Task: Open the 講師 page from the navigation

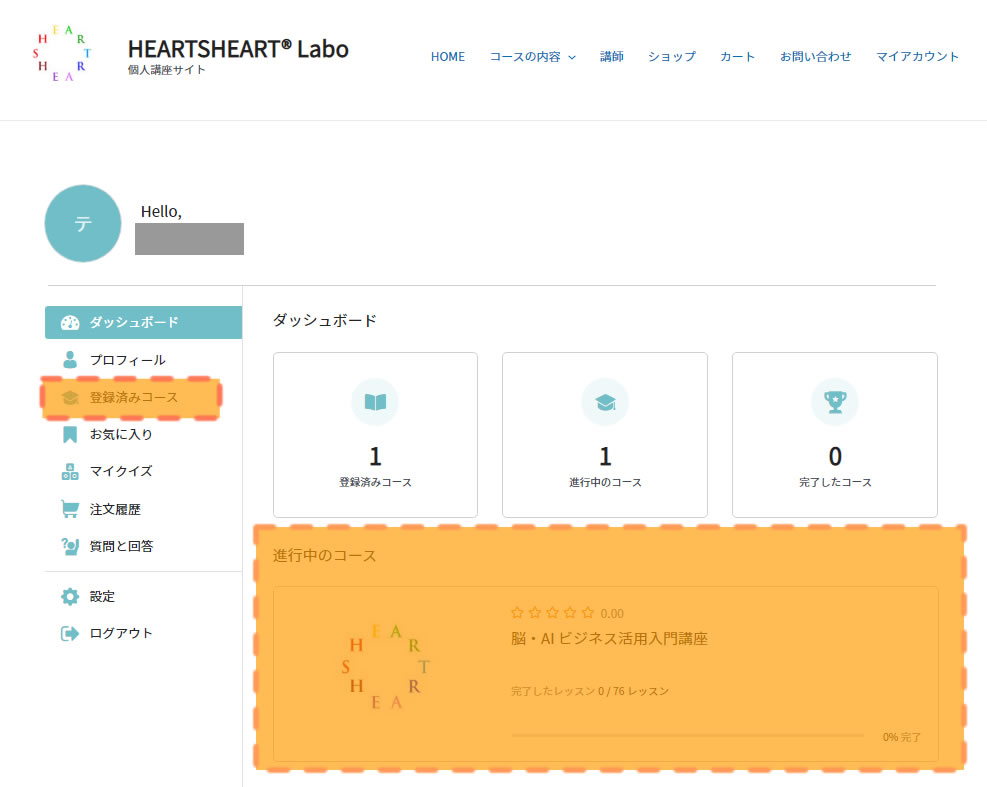Action: [611, 57]
